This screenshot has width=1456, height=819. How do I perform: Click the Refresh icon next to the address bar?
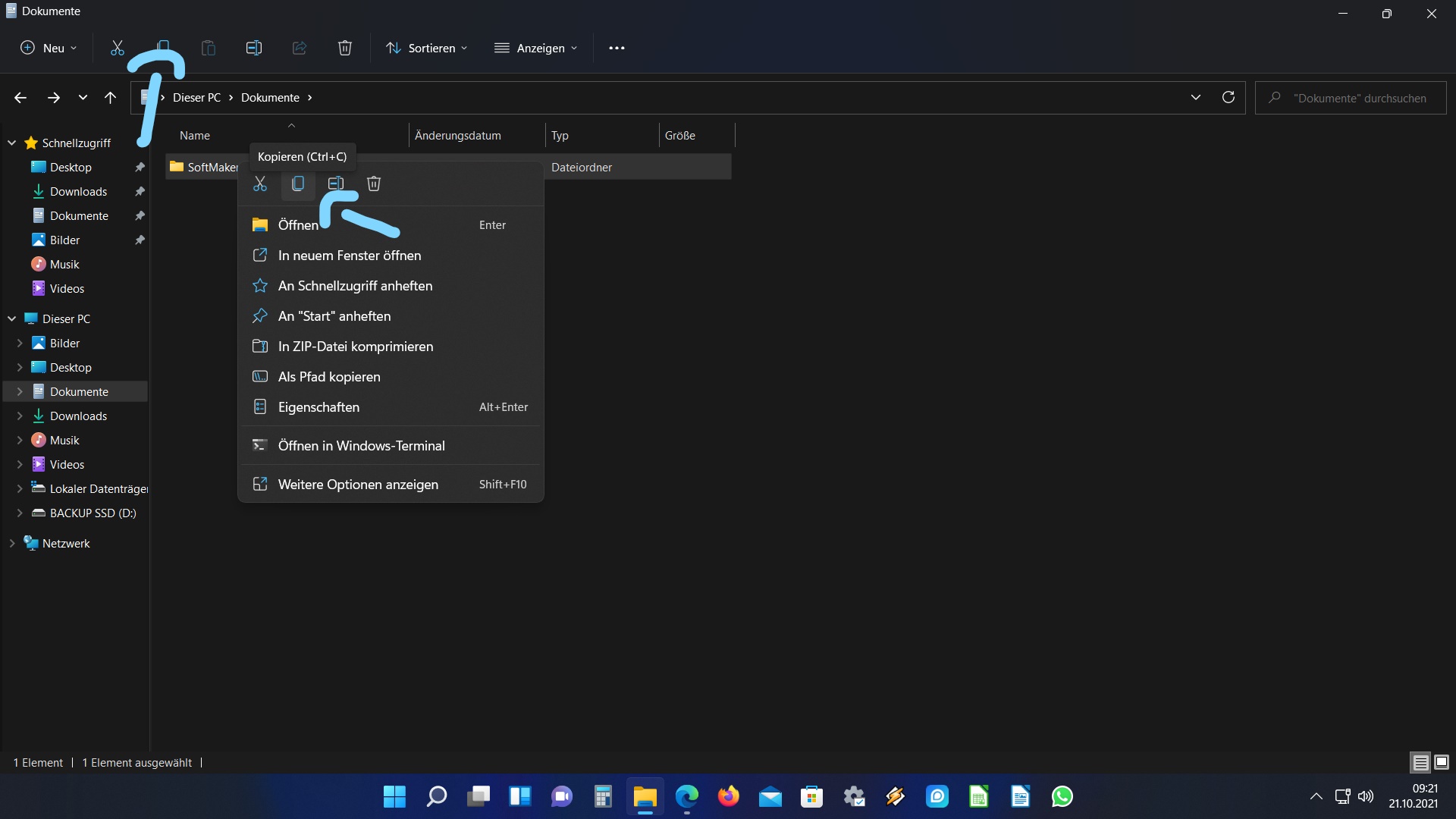1228,97
